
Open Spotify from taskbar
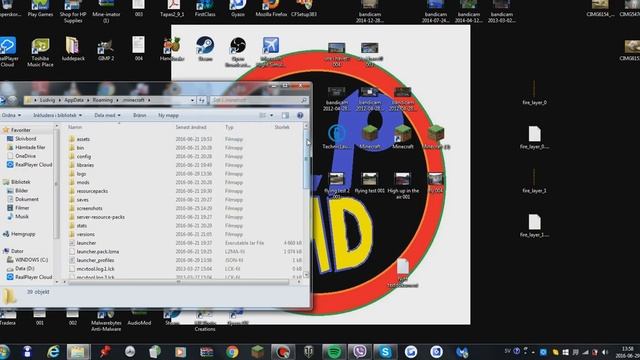click(x=334, y=352)
